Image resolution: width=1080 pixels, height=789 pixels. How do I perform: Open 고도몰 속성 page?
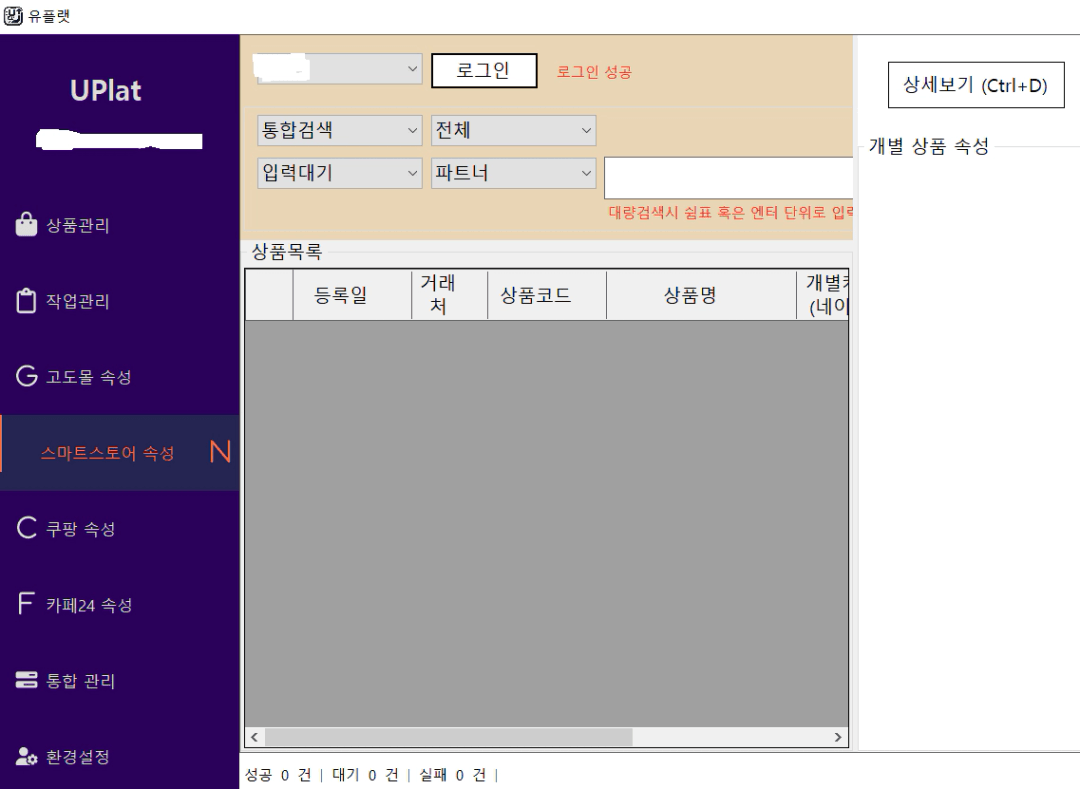click(x=120, y=377)
